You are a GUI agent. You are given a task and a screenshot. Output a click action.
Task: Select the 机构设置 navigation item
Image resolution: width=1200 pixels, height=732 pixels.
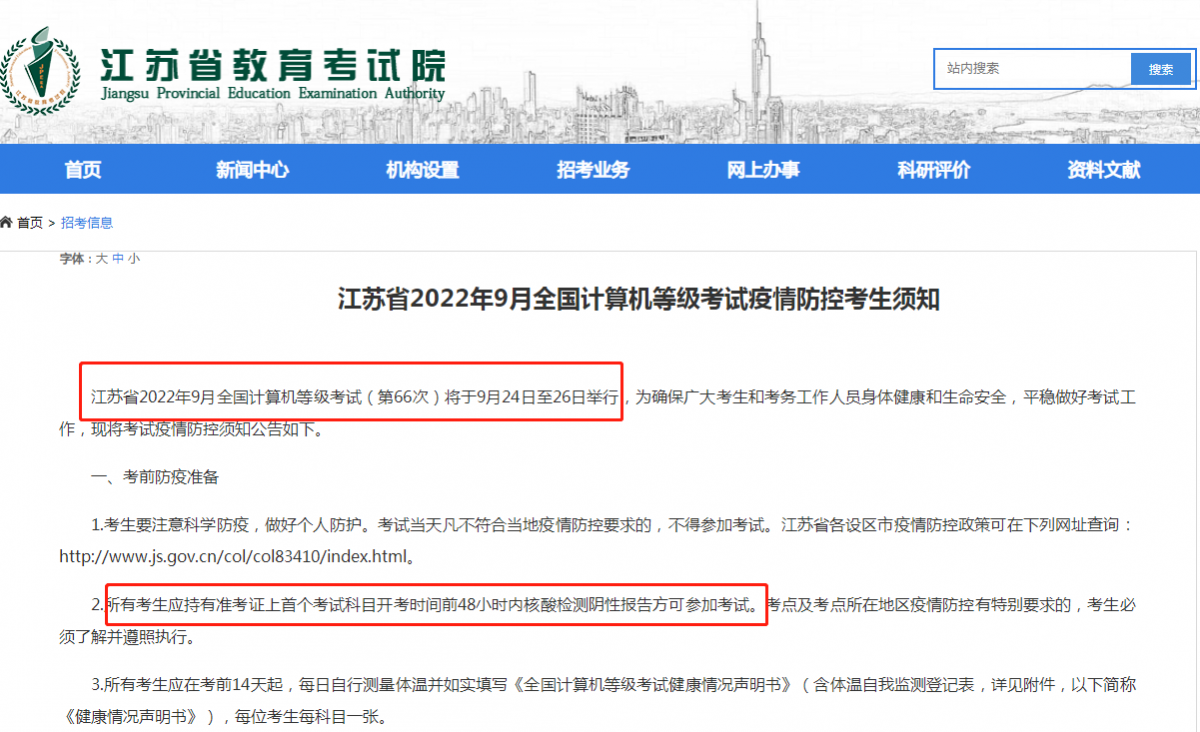pos(422,170)
